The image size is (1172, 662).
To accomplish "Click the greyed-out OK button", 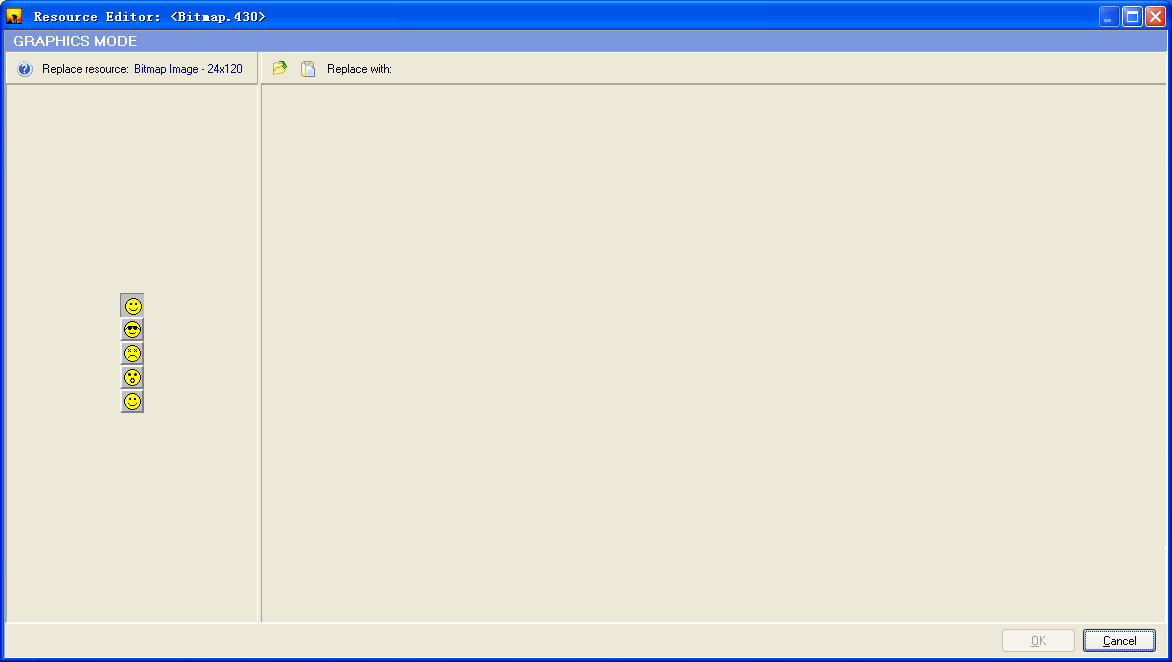I will tap(1038, 640).
